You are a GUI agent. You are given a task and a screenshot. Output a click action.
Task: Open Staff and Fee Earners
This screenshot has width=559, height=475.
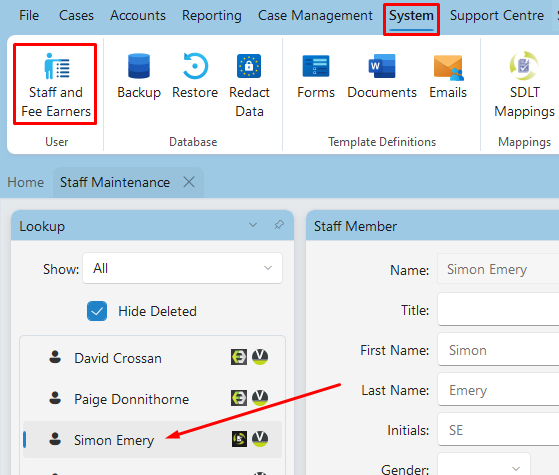pyautogui.click(x=56, y=85)
